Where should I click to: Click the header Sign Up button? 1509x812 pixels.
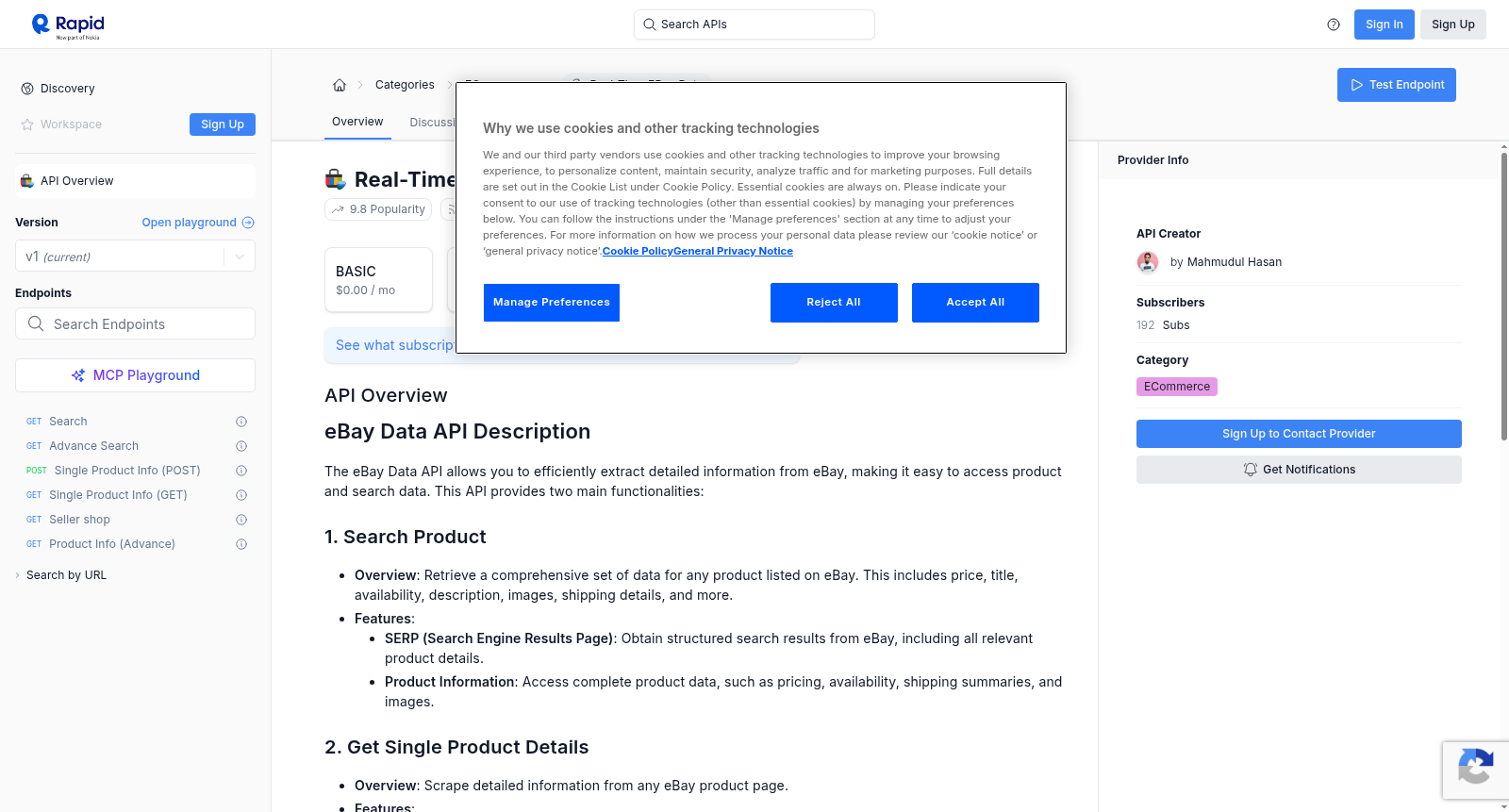click(1453, 25)
